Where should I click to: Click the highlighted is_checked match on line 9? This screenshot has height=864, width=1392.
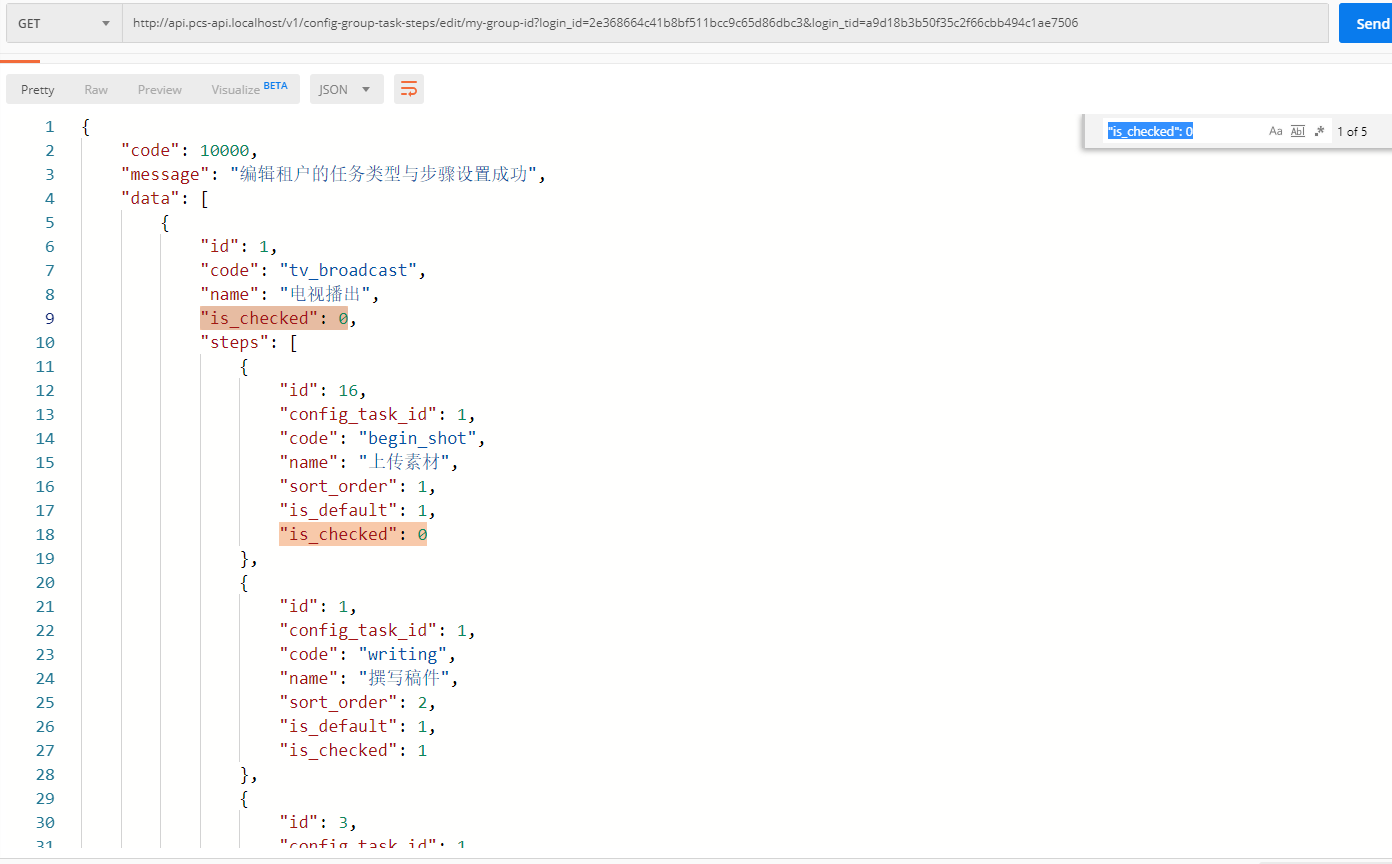pos(273,318)
